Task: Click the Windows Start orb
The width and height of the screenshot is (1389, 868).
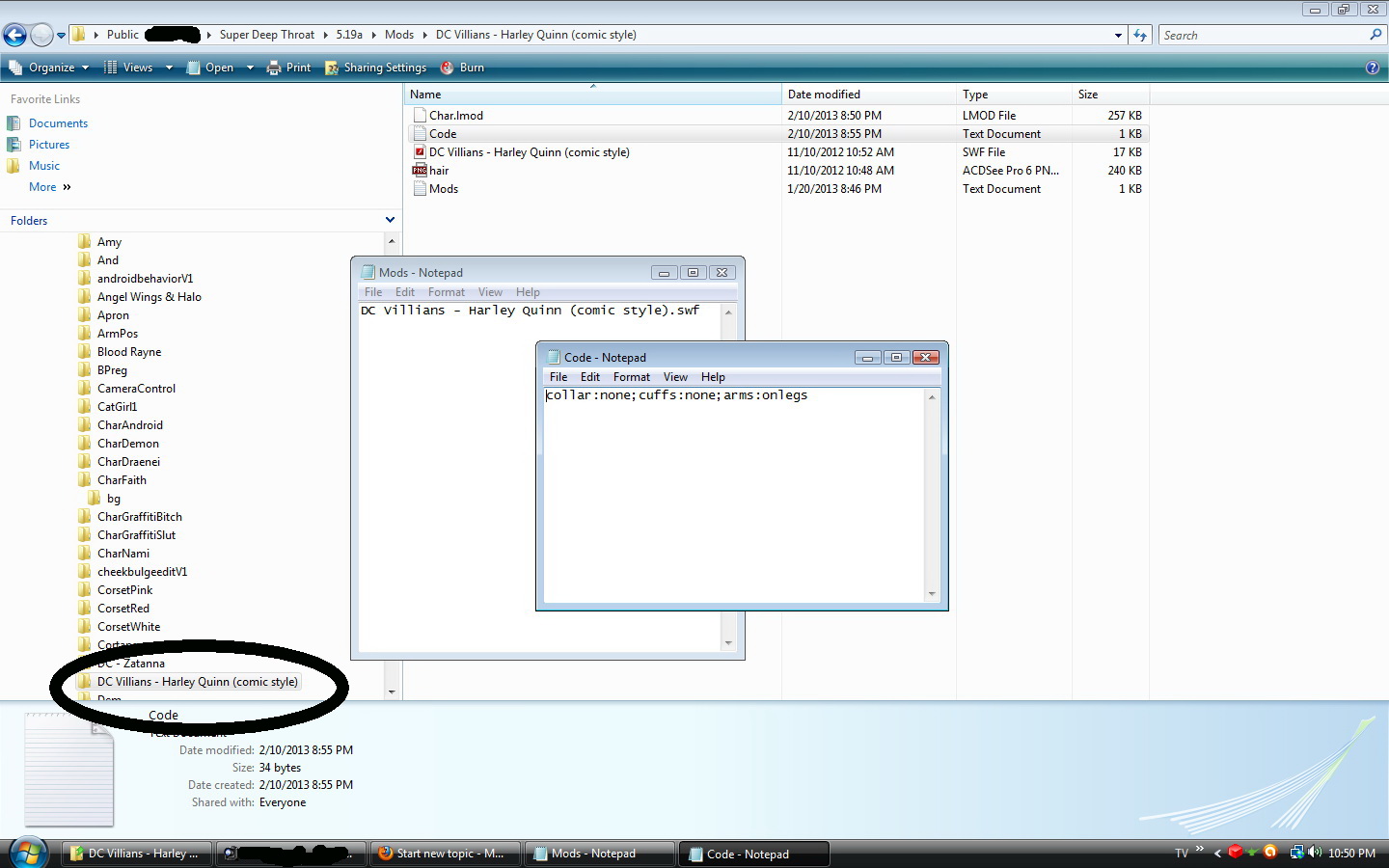Action: pos(29,853)
